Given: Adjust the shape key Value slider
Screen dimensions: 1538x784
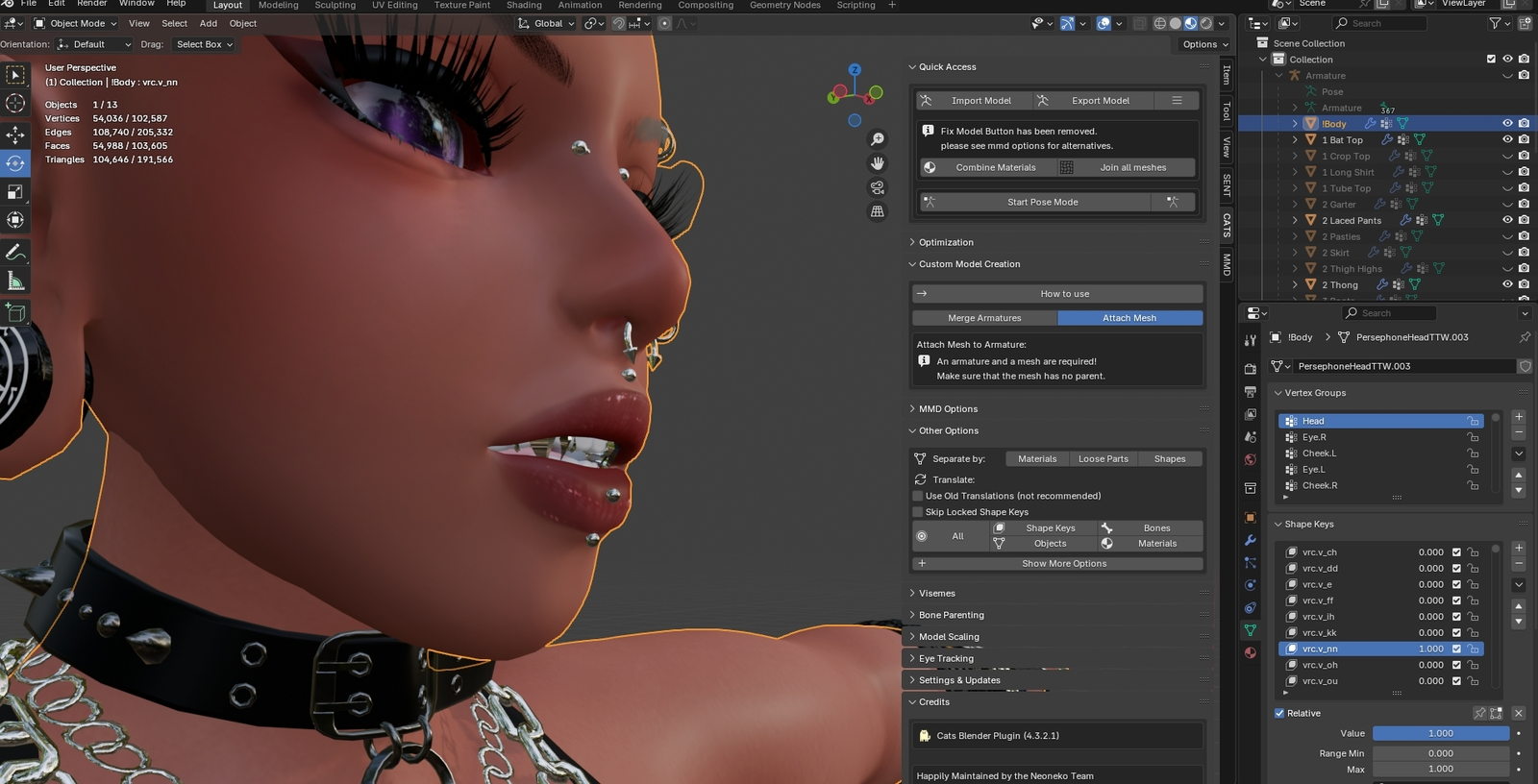Looking at the screenshot, I should (x=1440, y=733).
